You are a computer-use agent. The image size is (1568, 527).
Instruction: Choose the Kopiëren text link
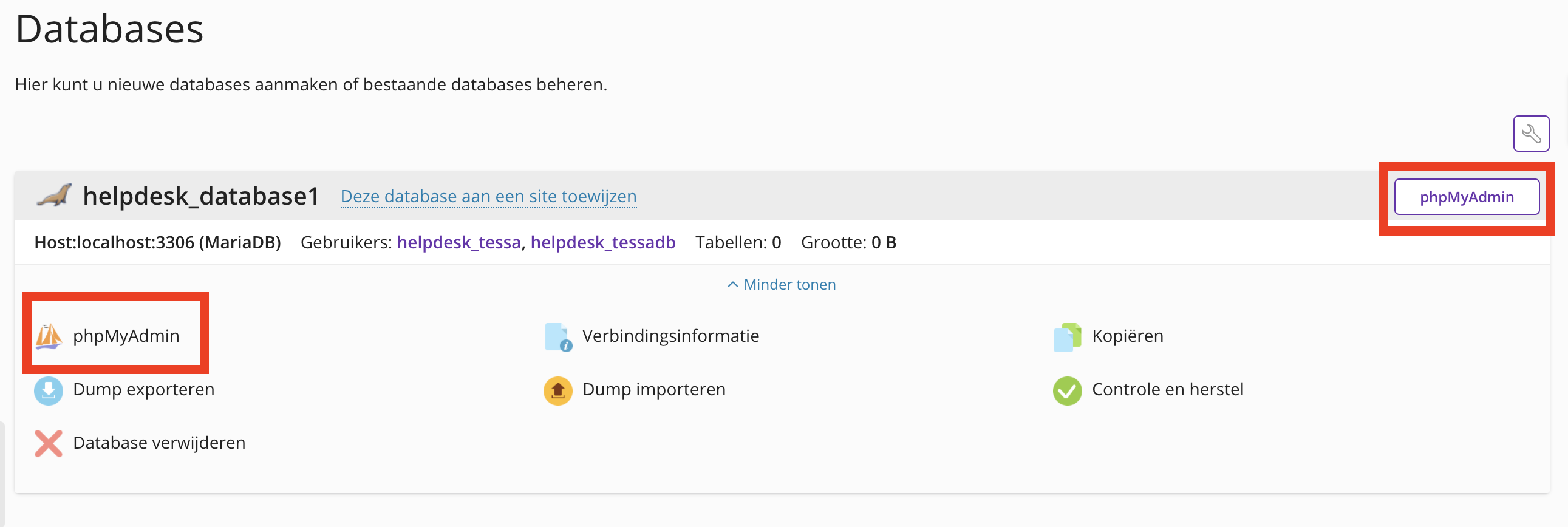tap(1127, 336)
